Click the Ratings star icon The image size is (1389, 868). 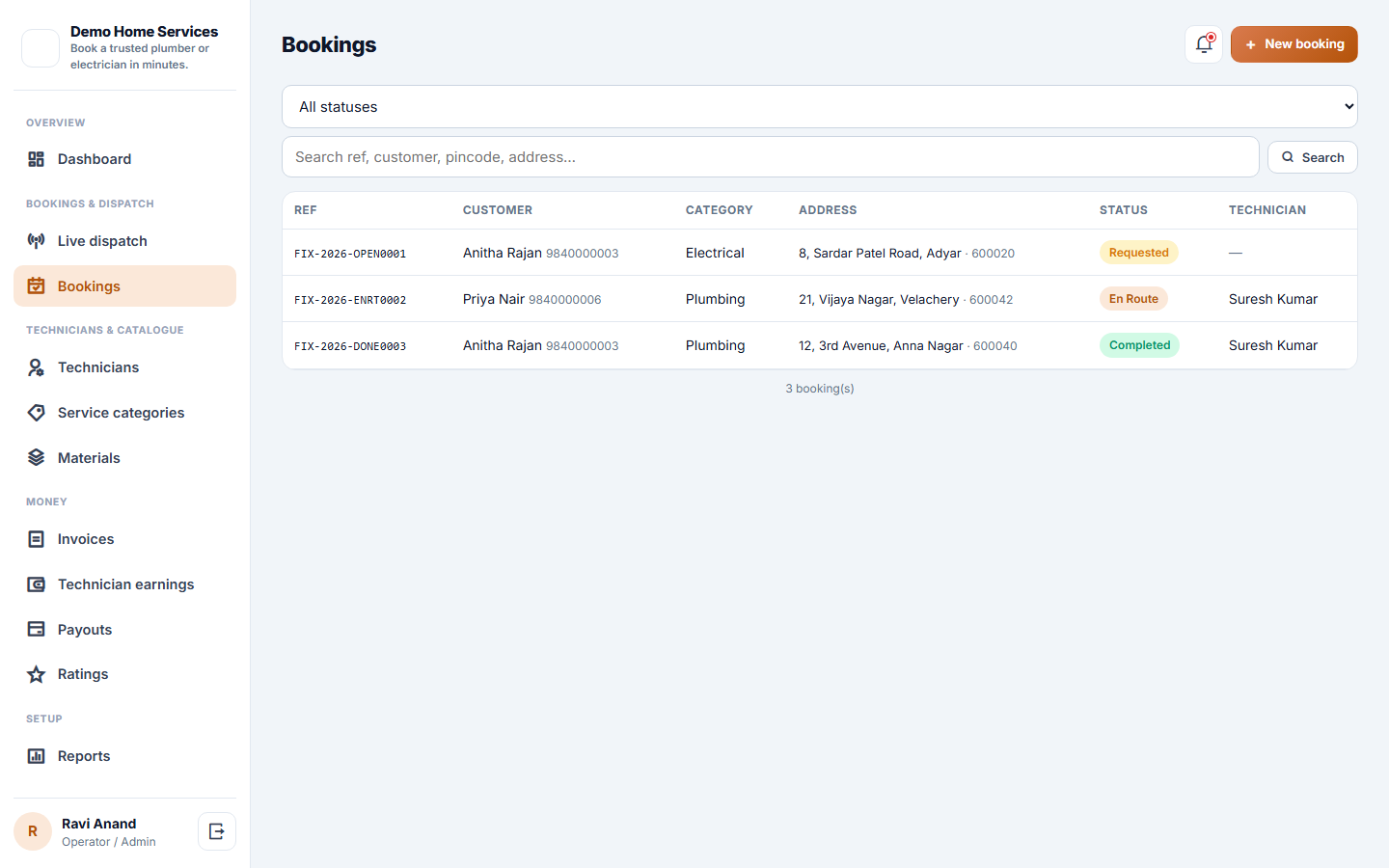point(36,674)
